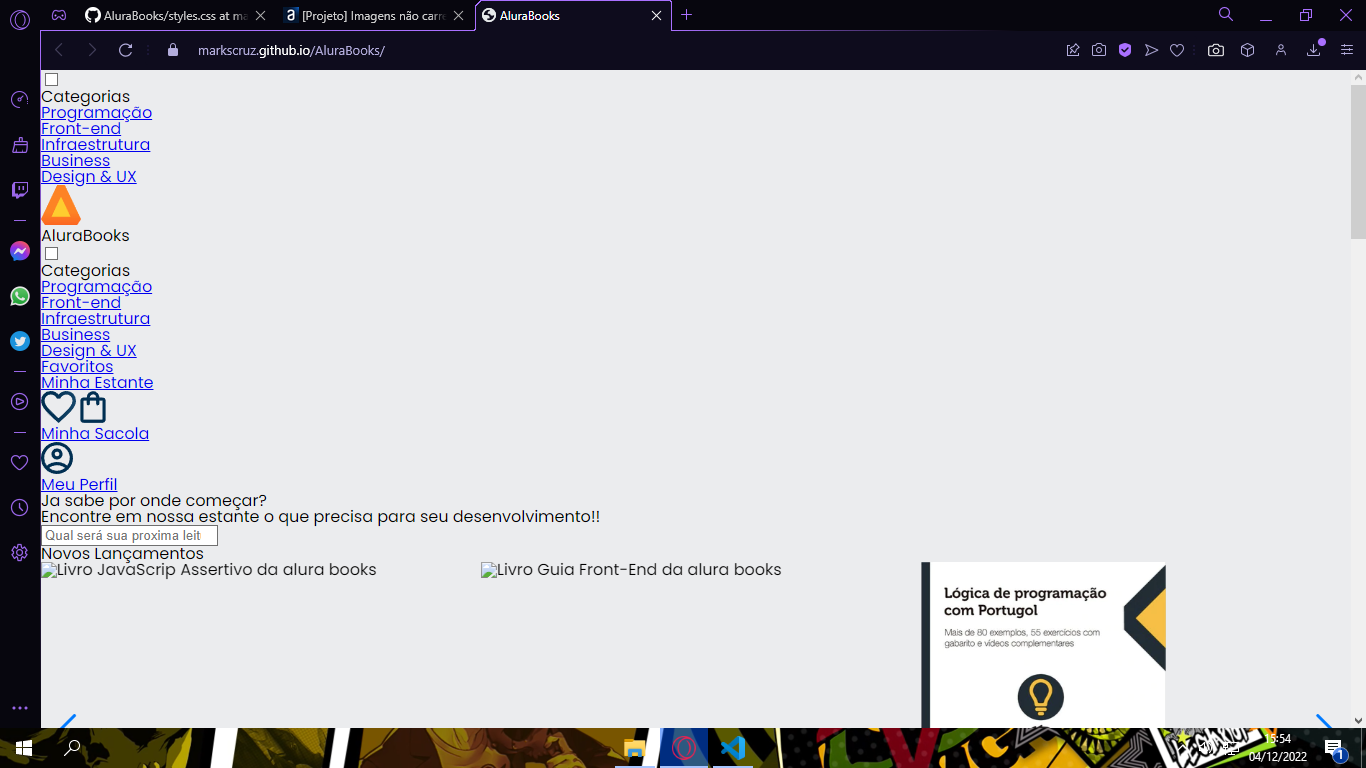Open Infraestrutura link in second Categorias list

click(95, 319)
